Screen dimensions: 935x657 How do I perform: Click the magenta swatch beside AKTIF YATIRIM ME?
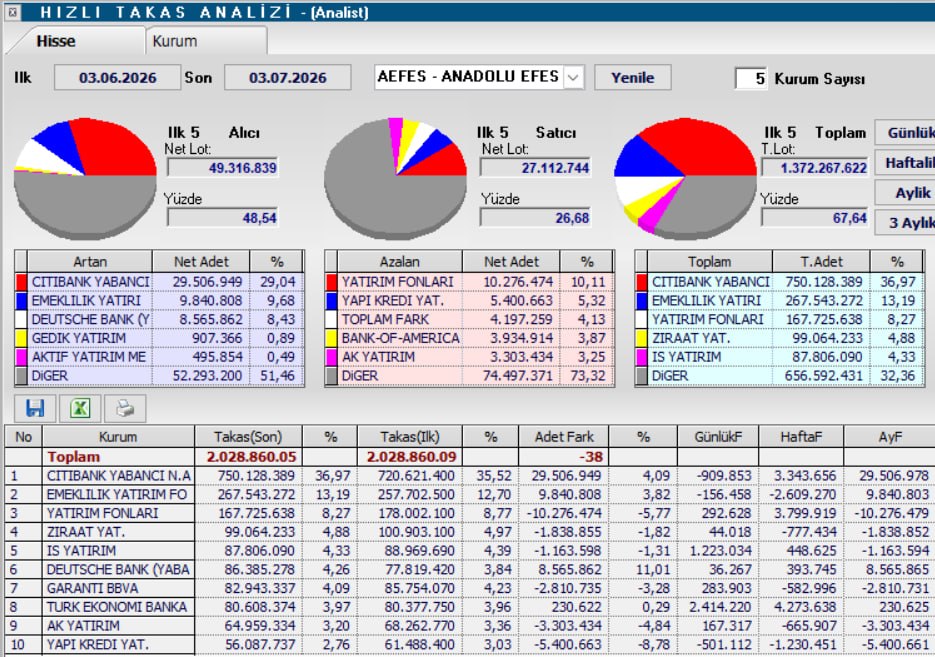click(21, 357)
